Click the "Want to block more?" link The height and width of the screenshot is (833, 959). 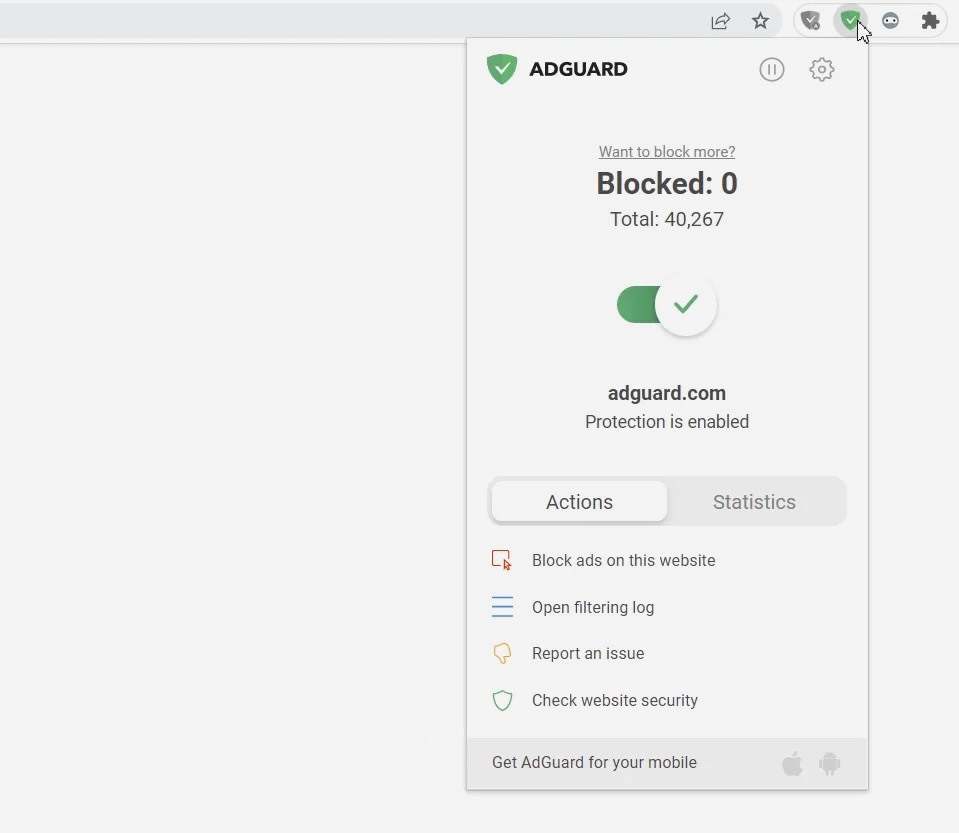click(667, 152)
